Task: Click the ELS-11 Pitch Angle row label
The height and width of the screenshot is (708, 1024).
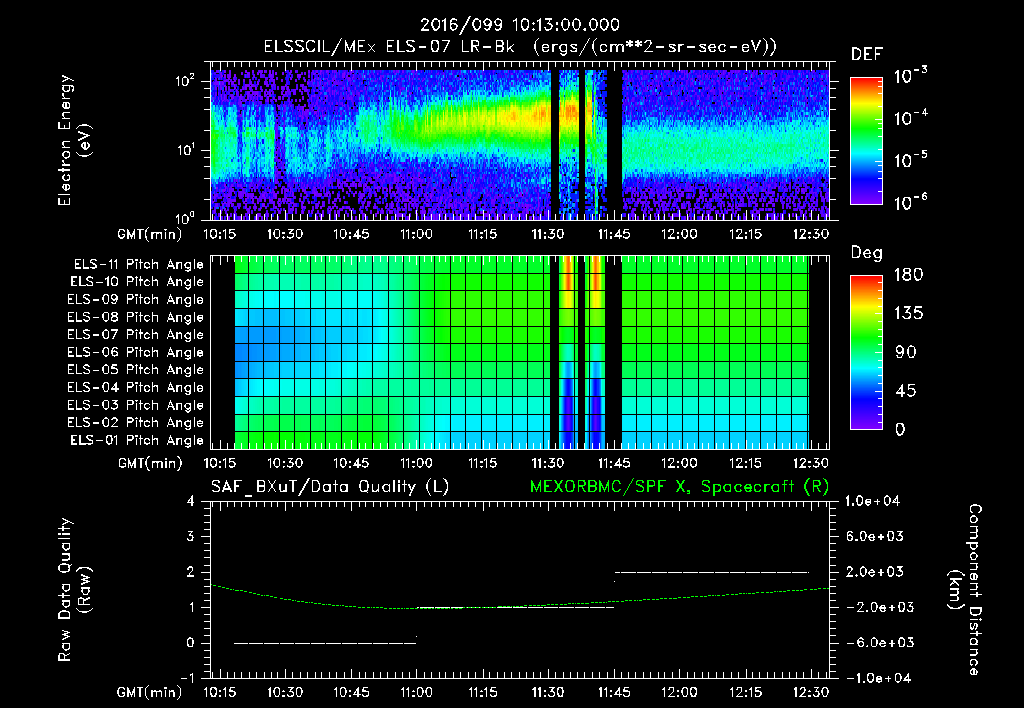Action: pos(138,265)
